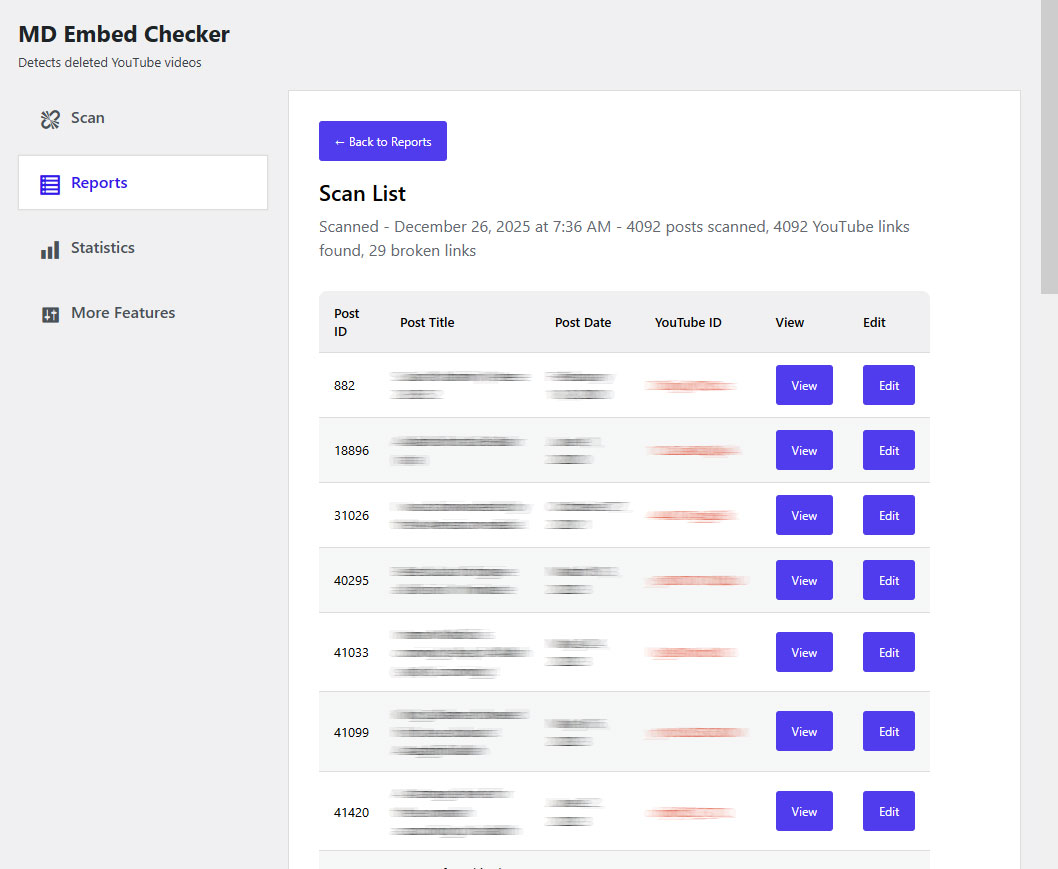The image size is (1058, 869).
Task: Click the Post ID column header
Action: click(x=347, y=323)
